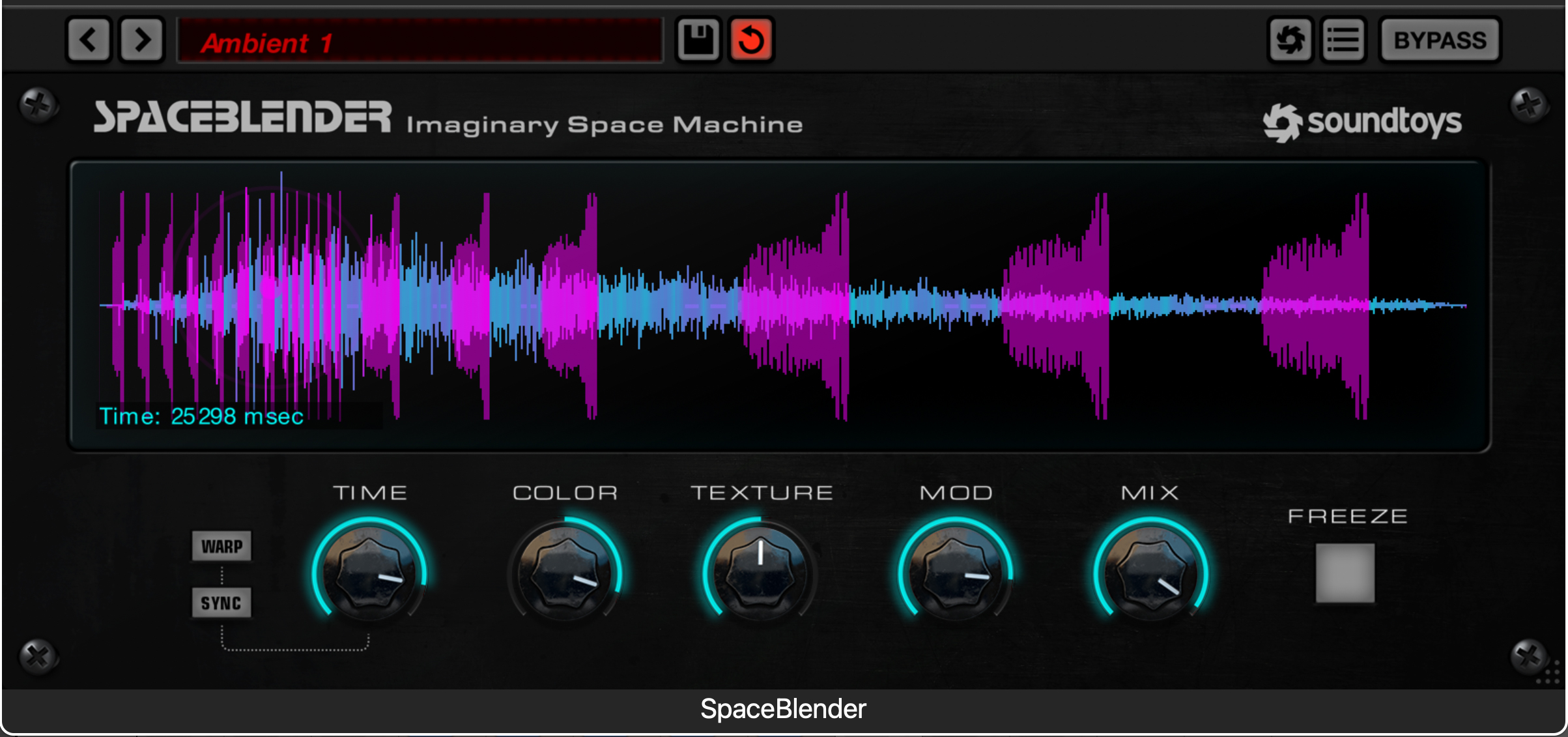1568x737 pixels.
Task: Click the save preset floppy icon
Action: (698, 40)
